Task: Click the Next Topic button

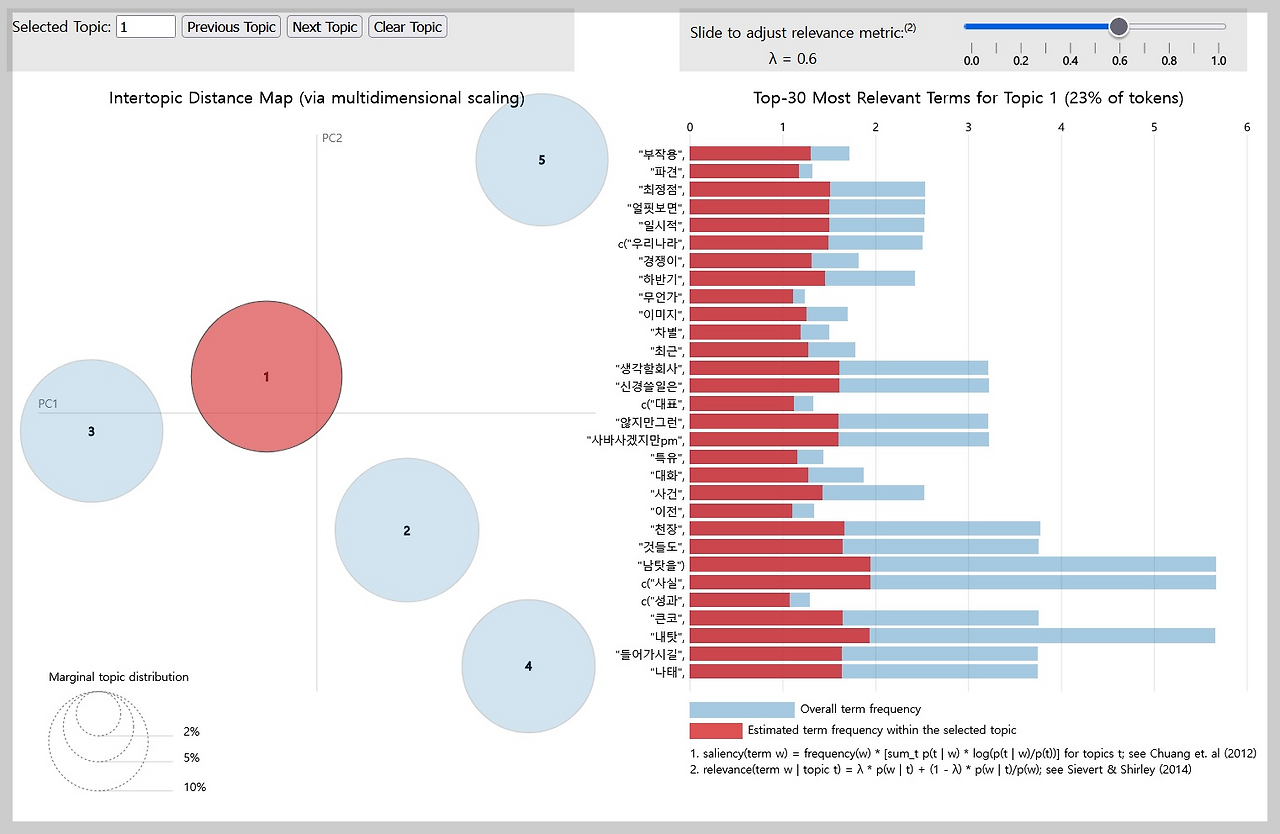Action: coord(325,27)
